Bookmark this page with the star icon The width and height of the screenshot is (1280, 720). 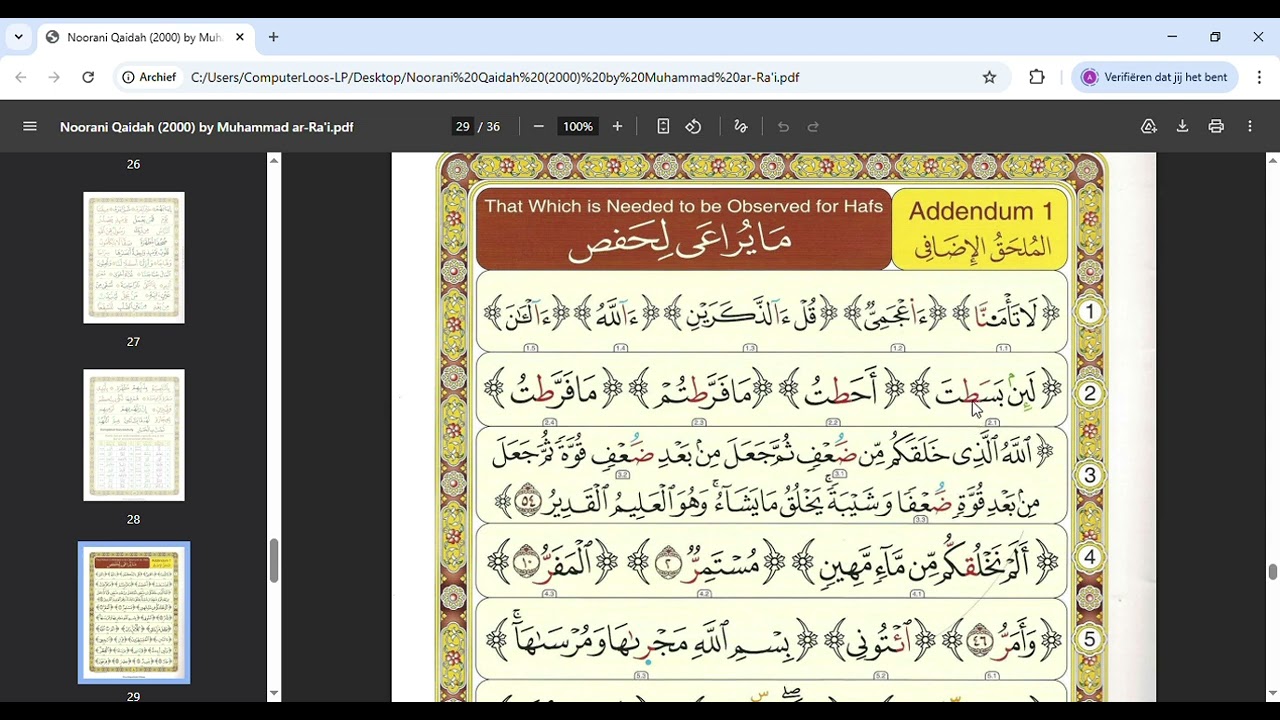[x=989, y=77]
